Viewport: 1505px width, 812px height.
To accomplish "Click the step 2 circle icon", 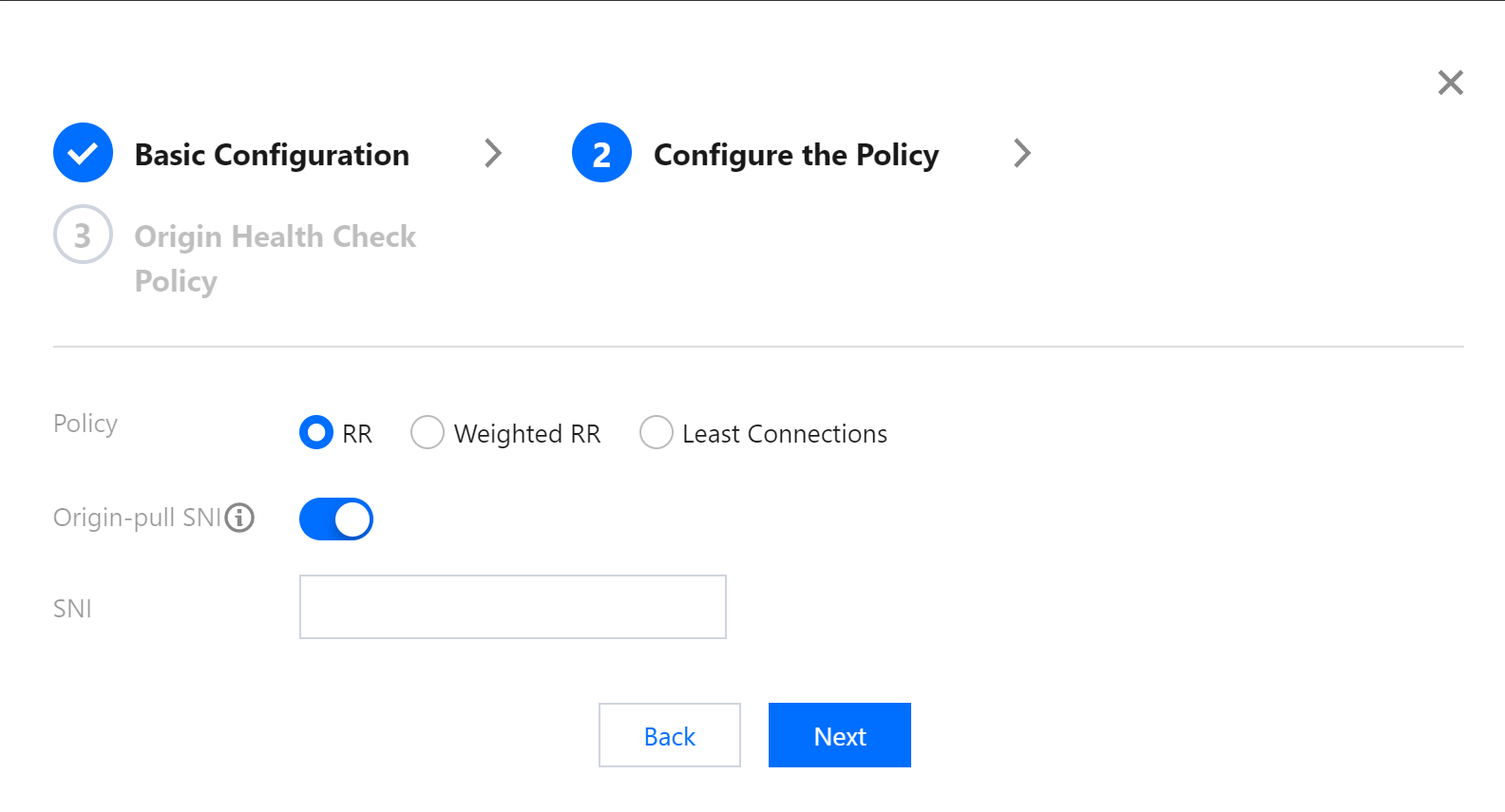I will 601,153.
